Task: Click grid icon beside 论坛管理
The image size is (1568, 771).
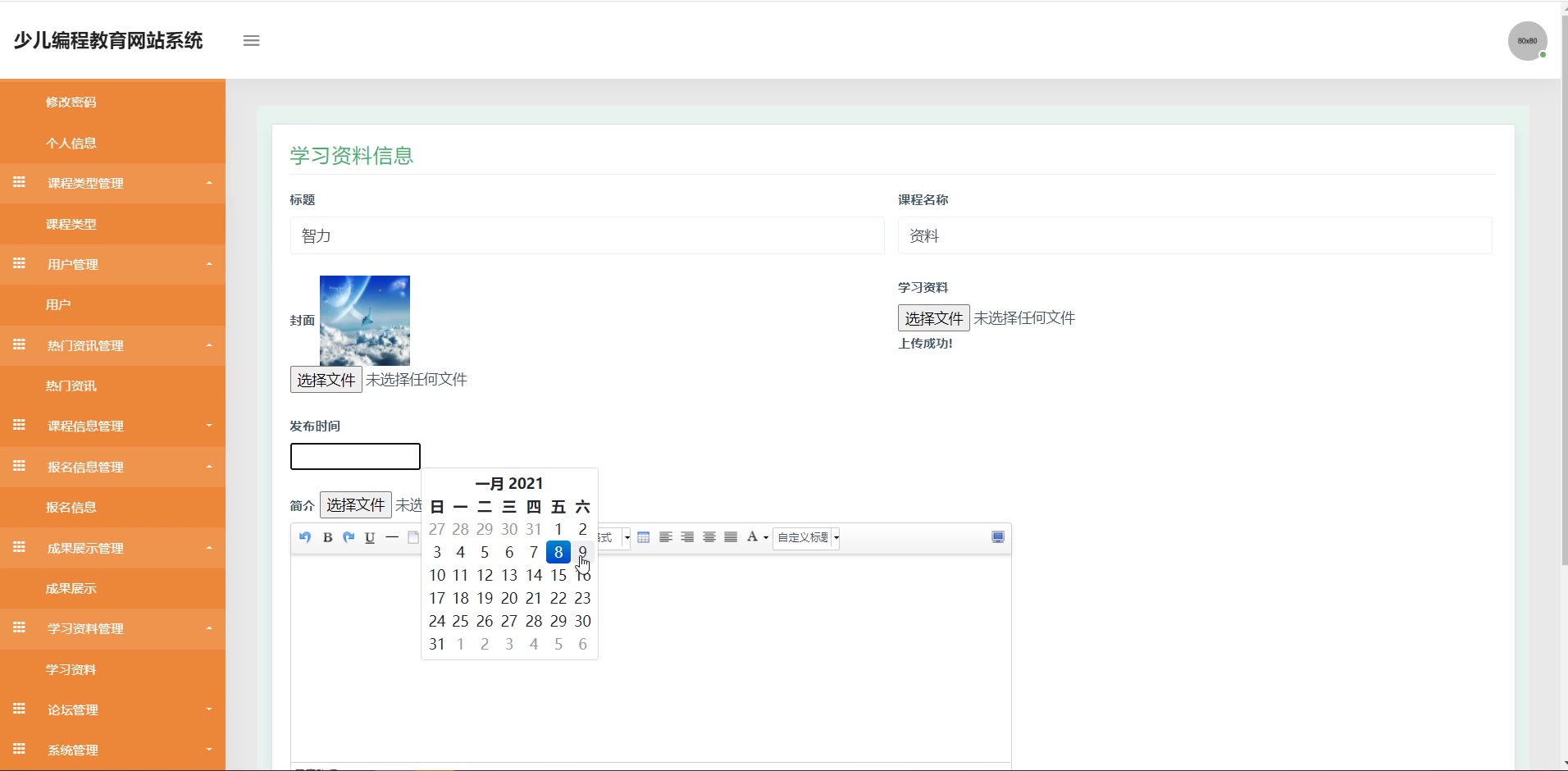Action: [20, 709]
